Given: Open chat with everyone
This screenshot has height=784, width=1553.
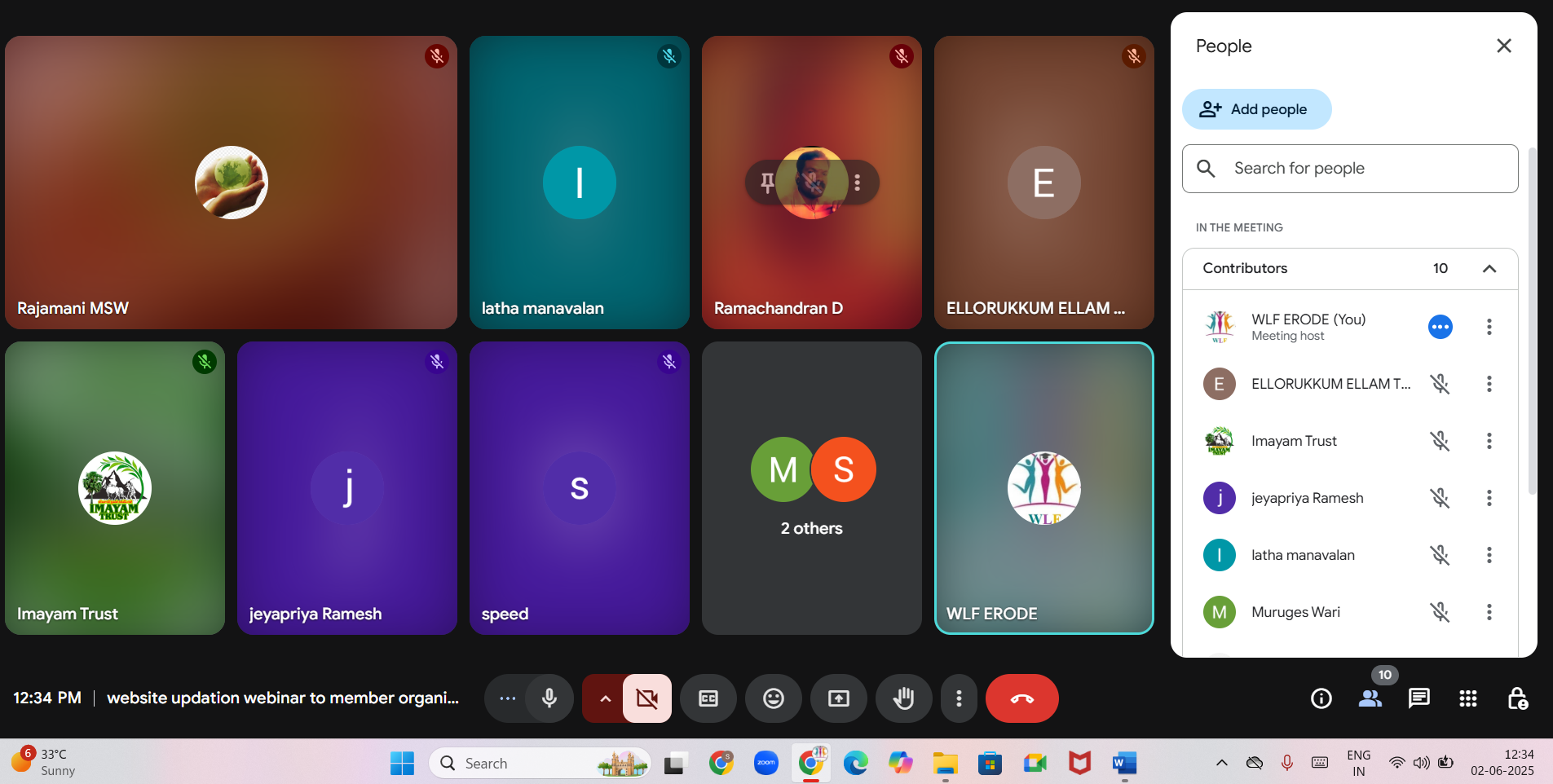Looking at the screenshot, I should click(x=1419, y=698).
